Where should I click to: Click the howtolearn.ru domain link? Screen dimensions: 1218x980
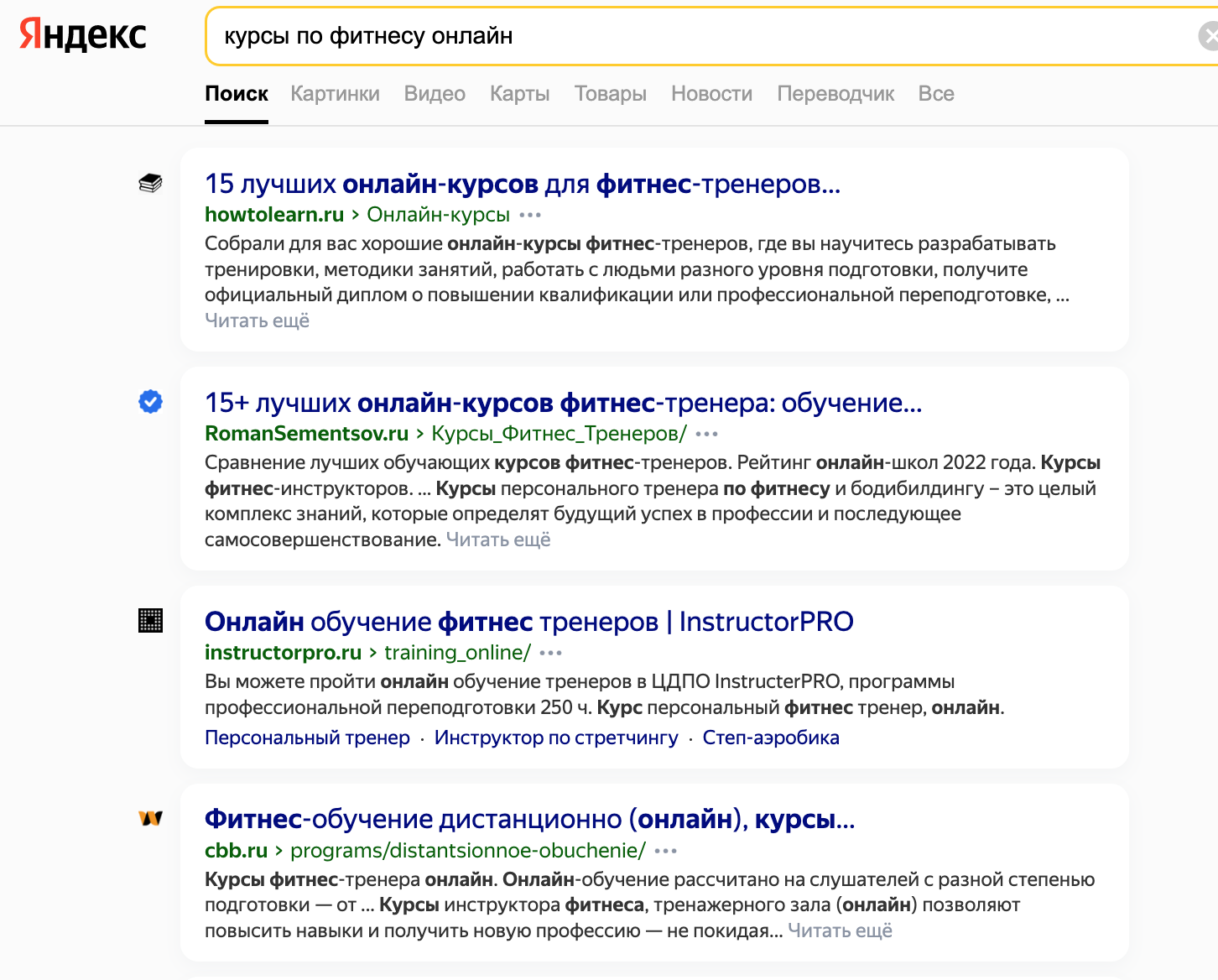click(x=274, y=215)
